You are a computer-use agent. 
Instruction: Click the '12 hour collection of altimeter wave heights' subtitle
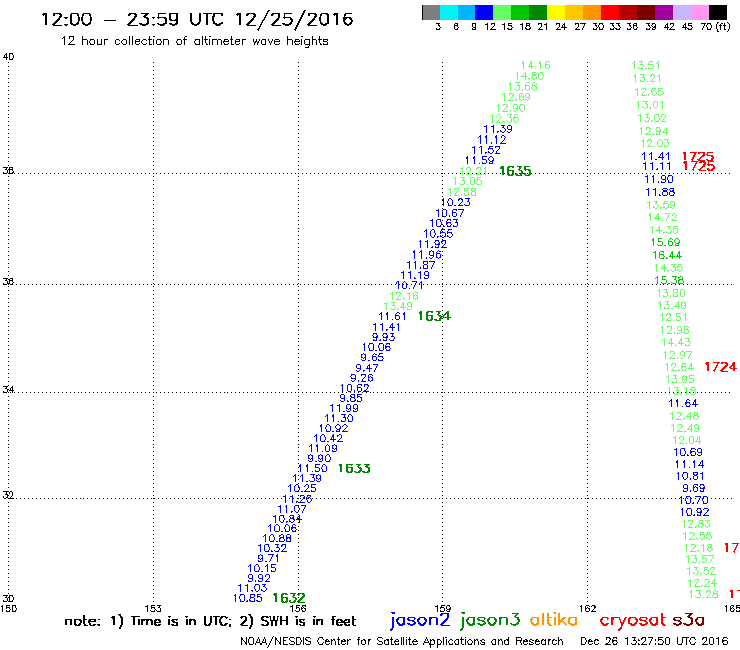tap(194, 41)
